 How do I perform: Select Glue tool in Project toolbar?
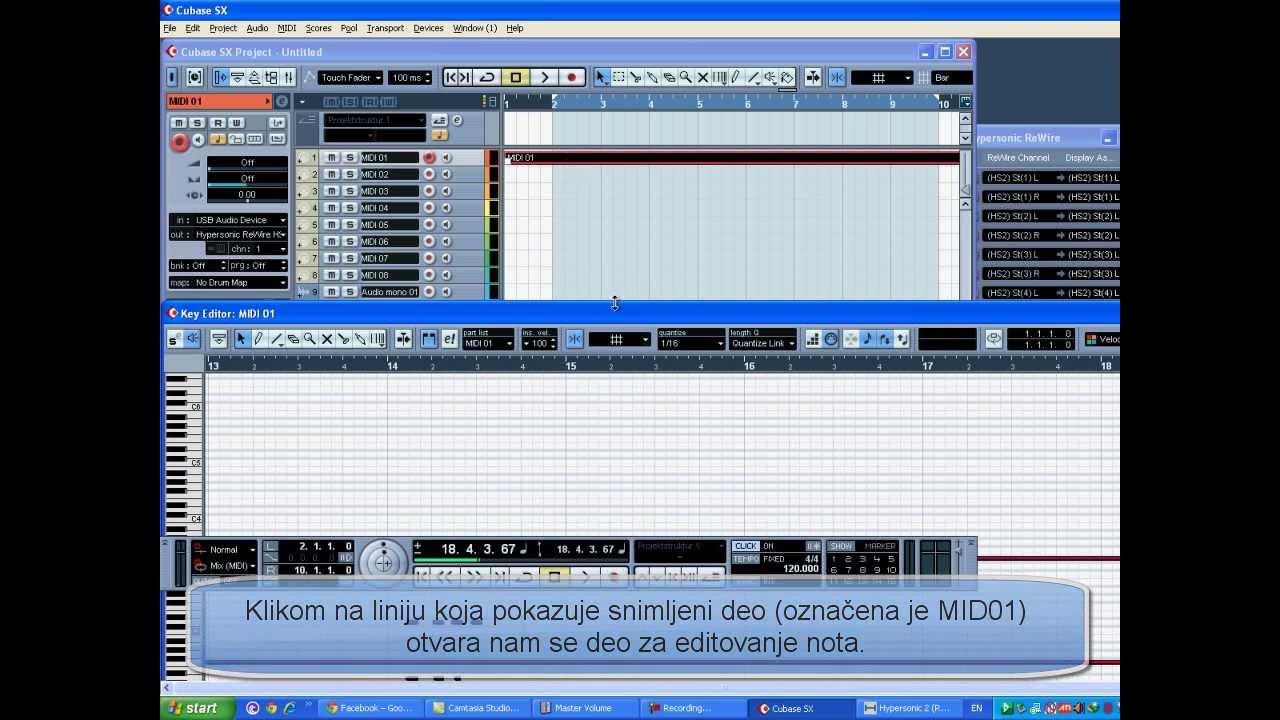pyautogui.click(x=652, y=77)
